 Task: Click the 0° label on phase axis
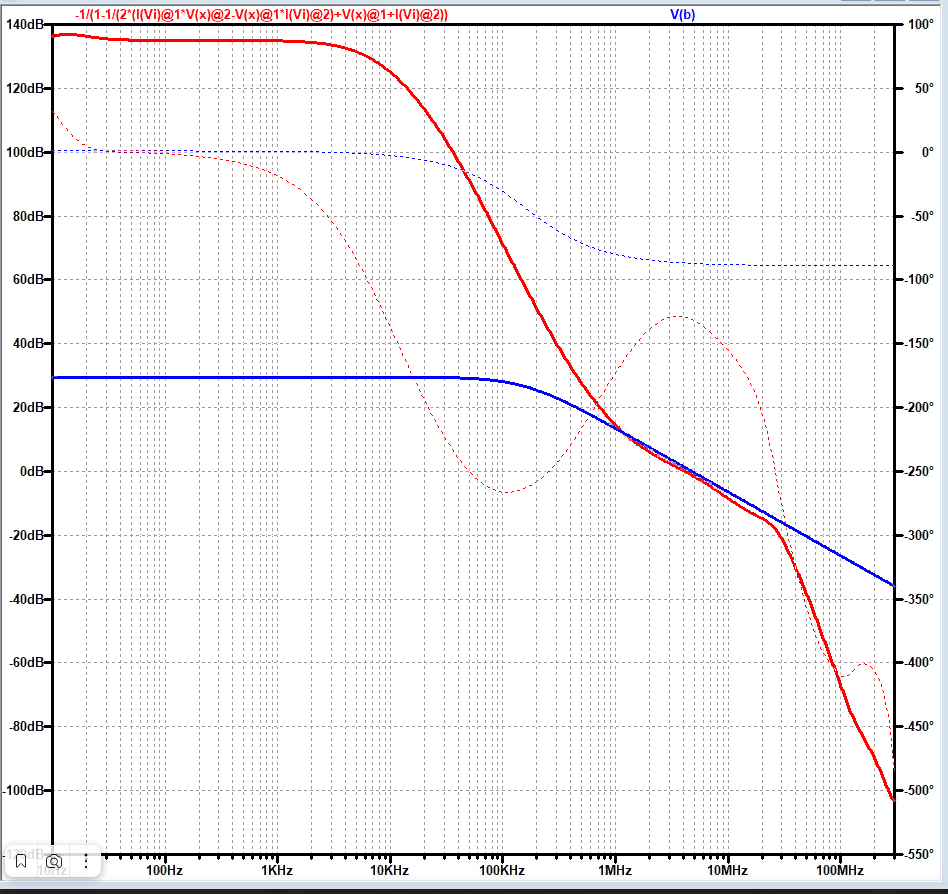(916, 152)
